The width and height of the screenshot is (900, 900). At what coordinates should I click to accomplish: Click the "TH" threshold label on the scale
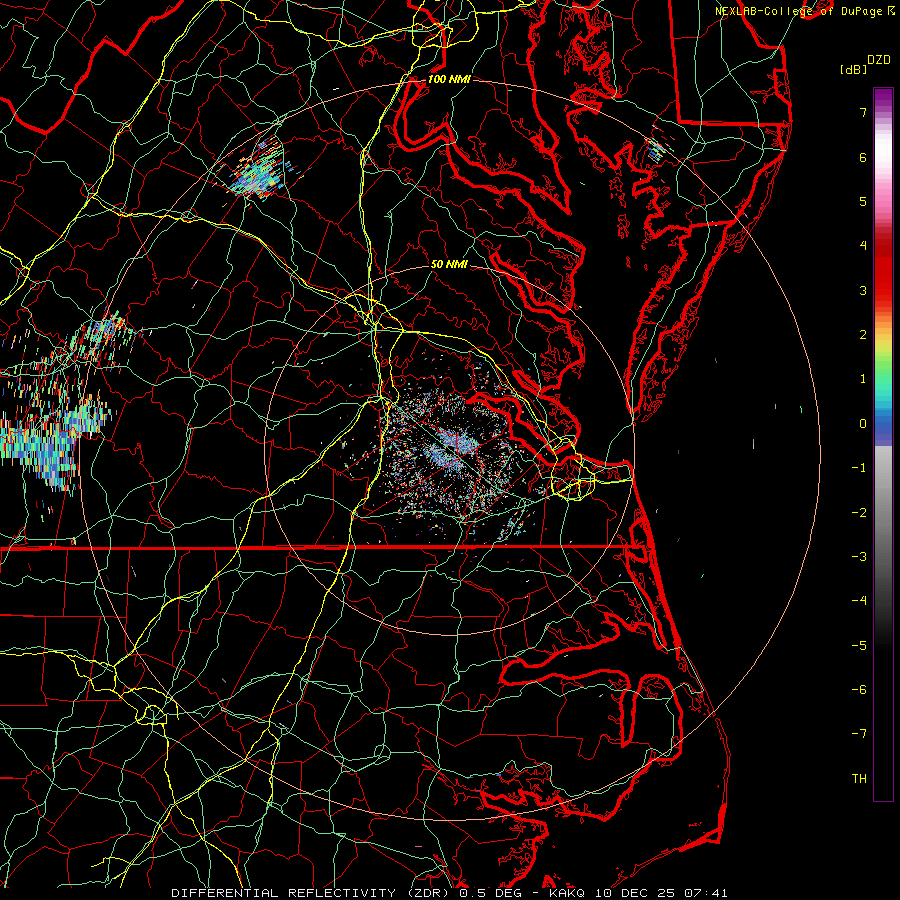pos(859,779)
